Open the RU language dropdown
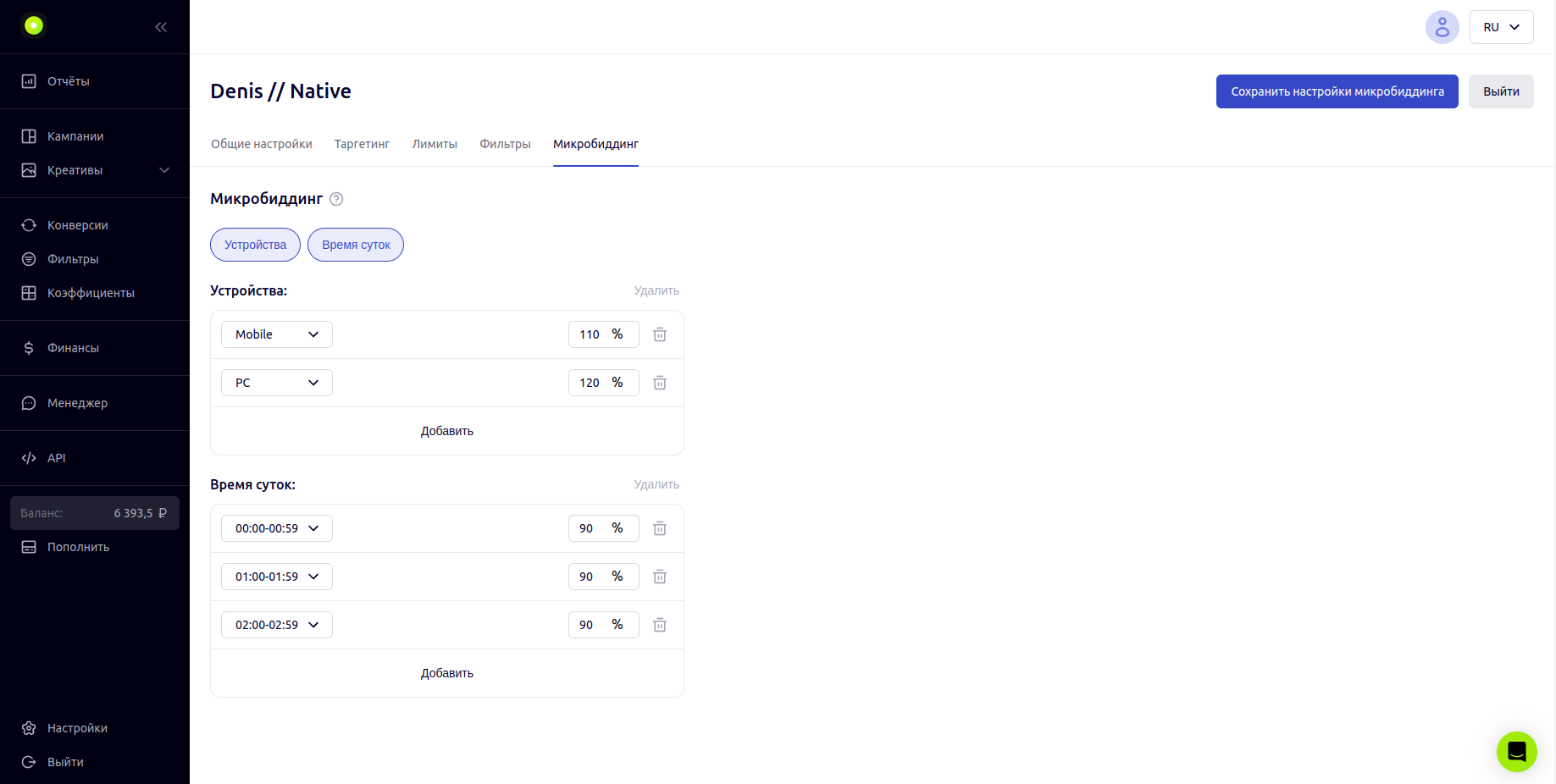 coord(1501,27)
